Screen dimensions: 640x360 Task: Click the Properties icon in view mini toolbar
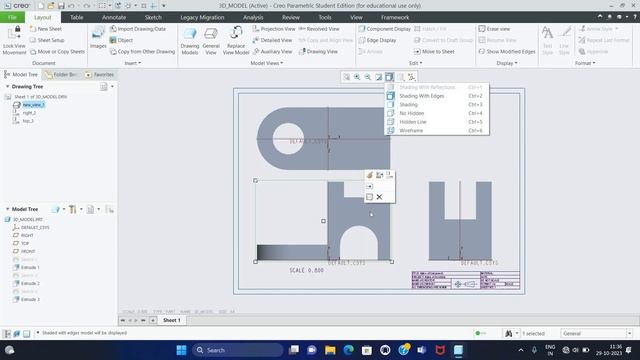(369, 175)
